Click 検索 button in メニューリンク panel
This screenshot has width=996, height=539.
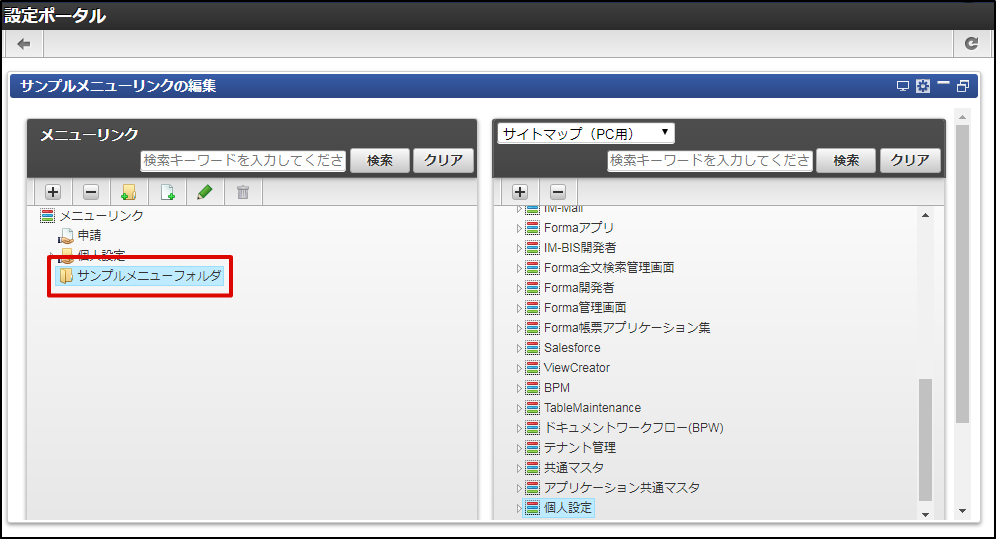coord(380,161)
